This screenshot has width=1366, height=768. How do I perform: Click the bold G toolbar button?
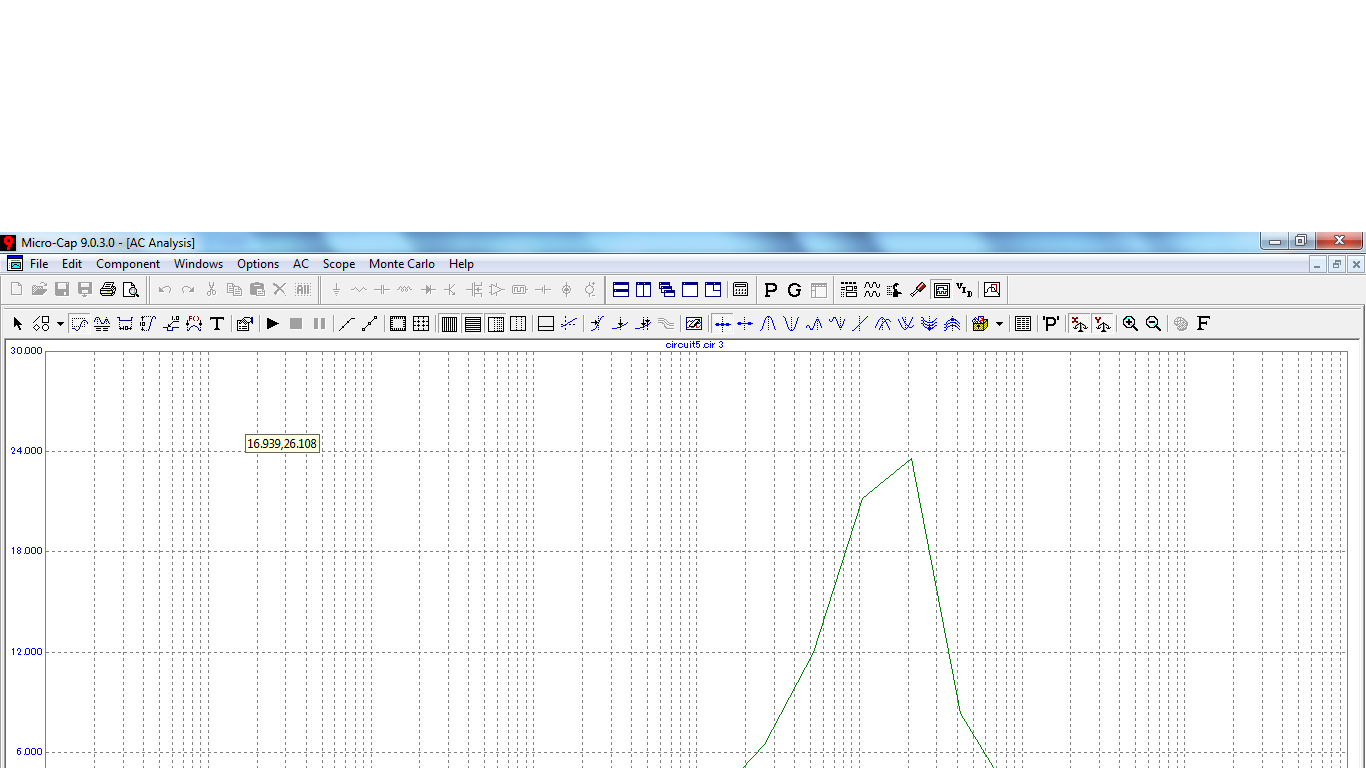794,290
